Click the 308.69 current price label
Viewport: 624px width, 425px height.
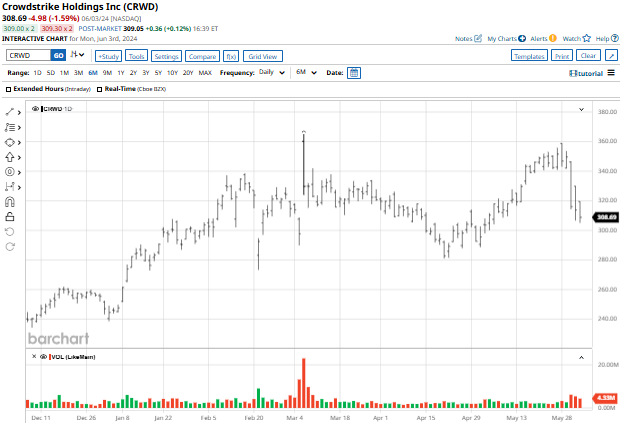pyautogui.click(x=606, y=217)
